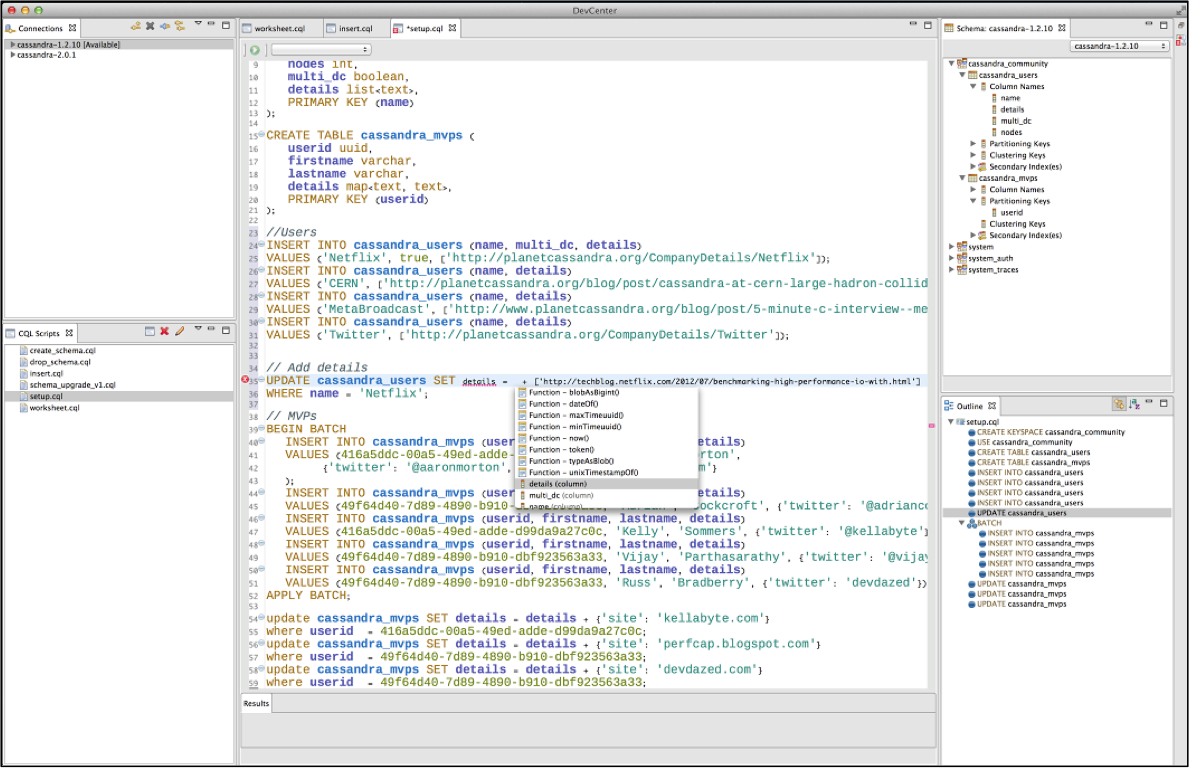The height and width of the screenshot is (768, 1189).
Task: Expand the cassandra-2.0.1 connection
Action: click(12, 55)
